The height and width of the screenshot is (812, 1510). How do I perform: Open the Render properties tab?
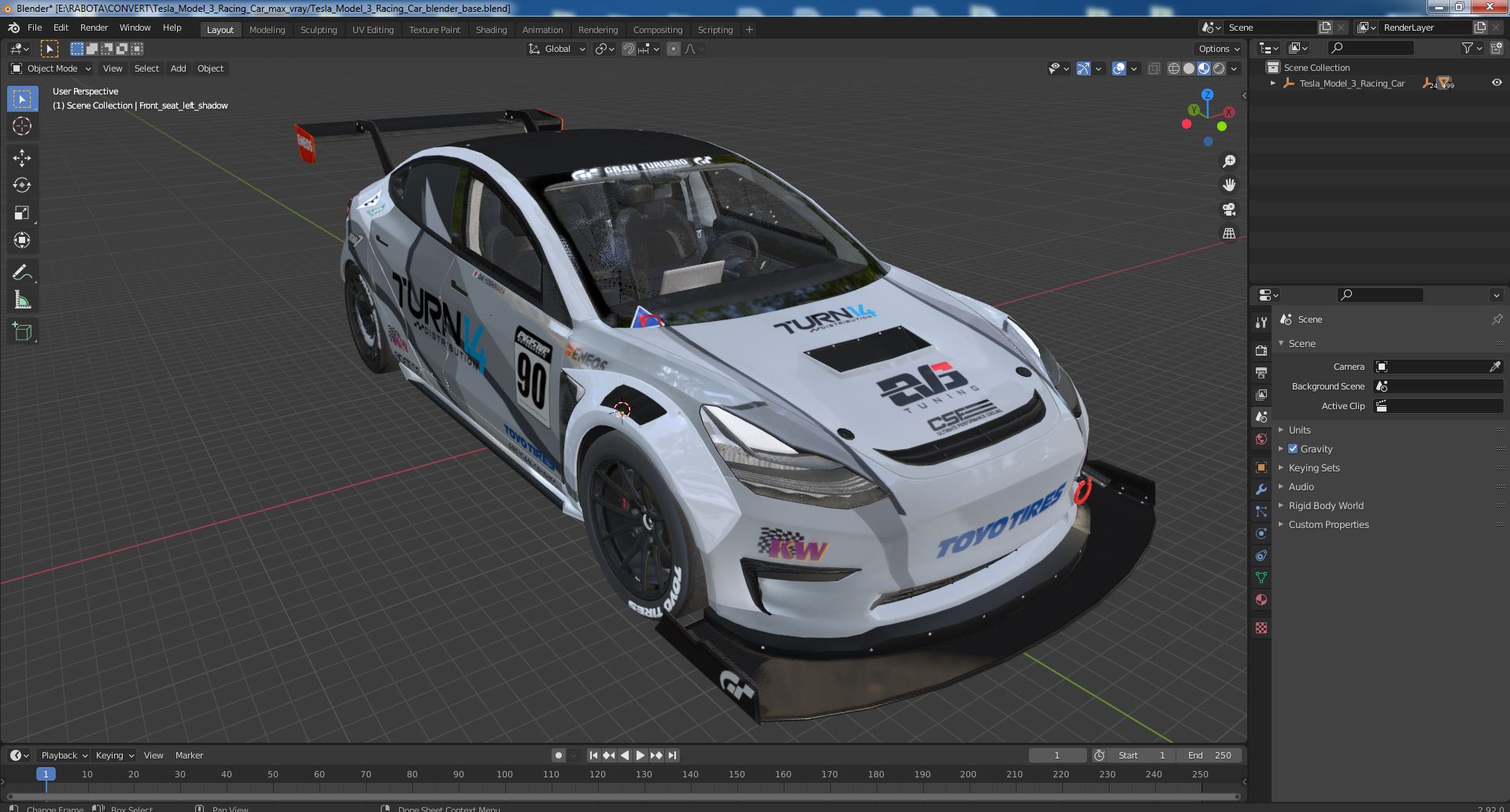[x=1261, y=350]
